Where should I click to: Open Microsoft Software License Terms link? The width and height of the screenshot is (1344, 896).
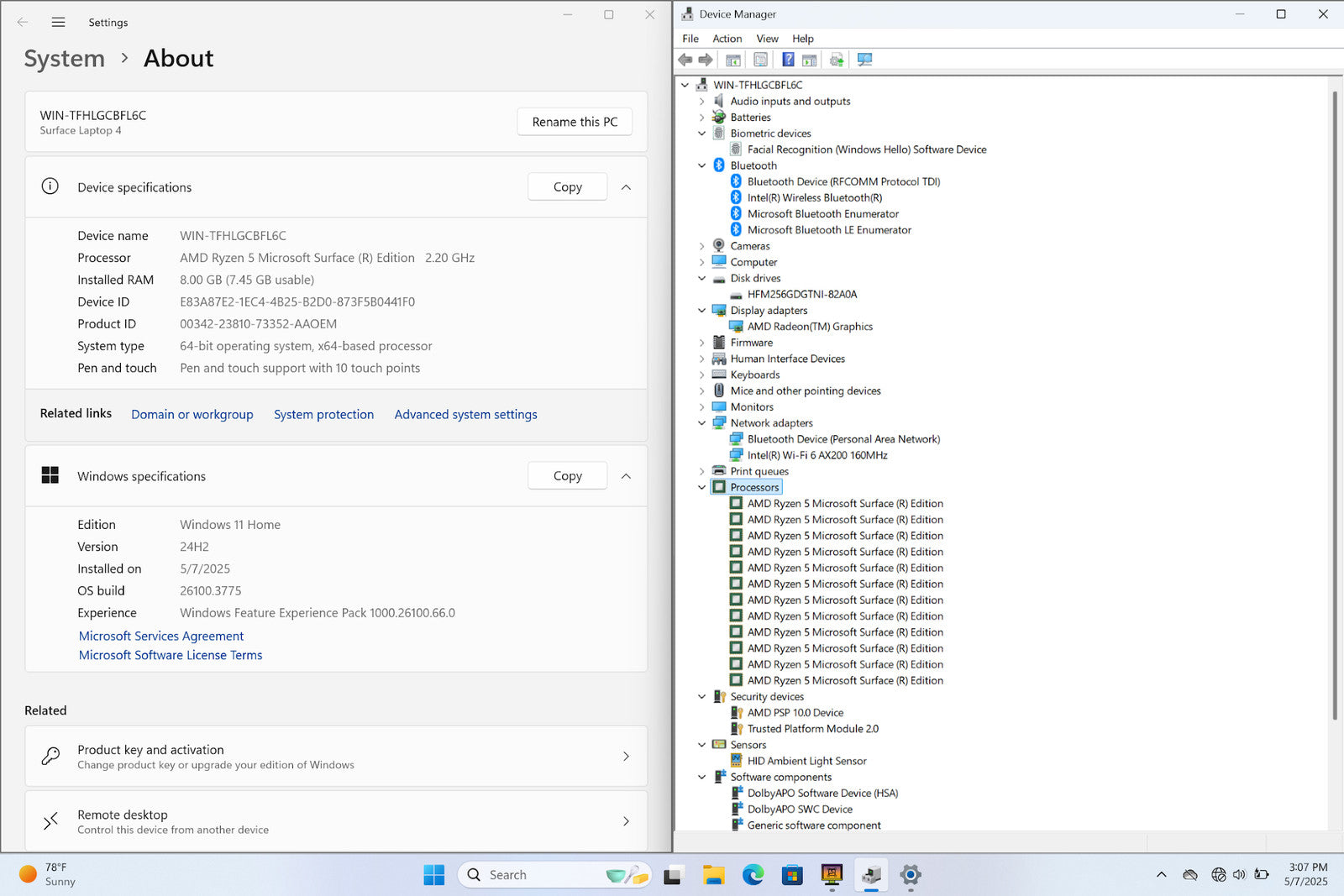coord(171,655)
